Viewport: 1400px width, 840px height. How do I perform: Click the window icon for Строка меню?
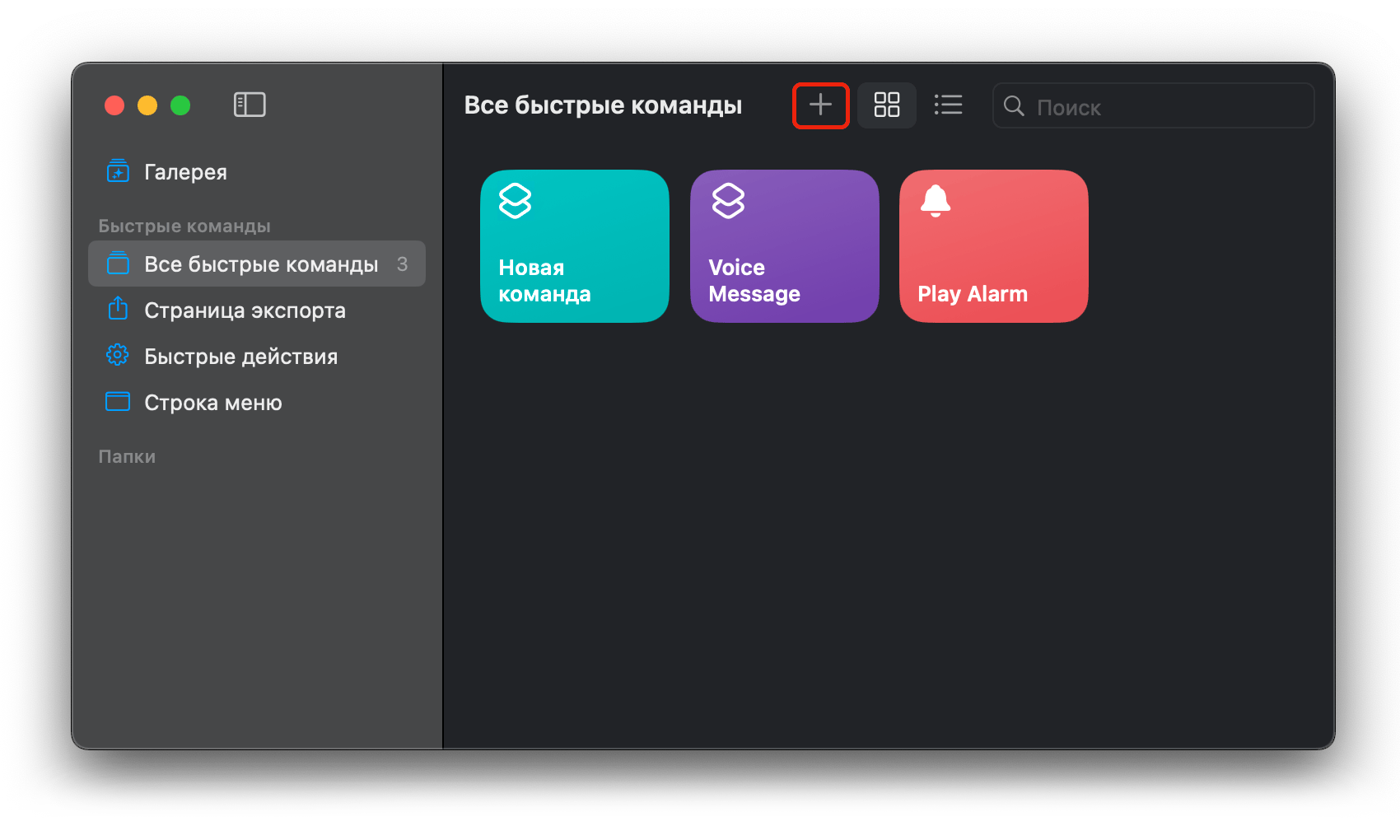tap(118, 401)
